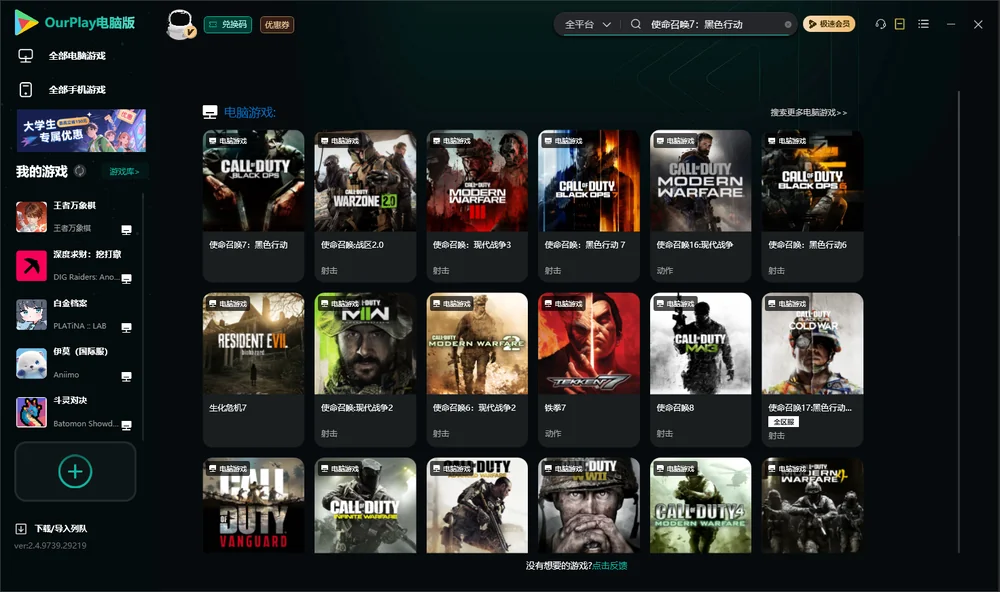Viewport: 1000px width, 592px height.
Task: Select the 使命召唤8 MW3 game card
Action: pos(700,369)
